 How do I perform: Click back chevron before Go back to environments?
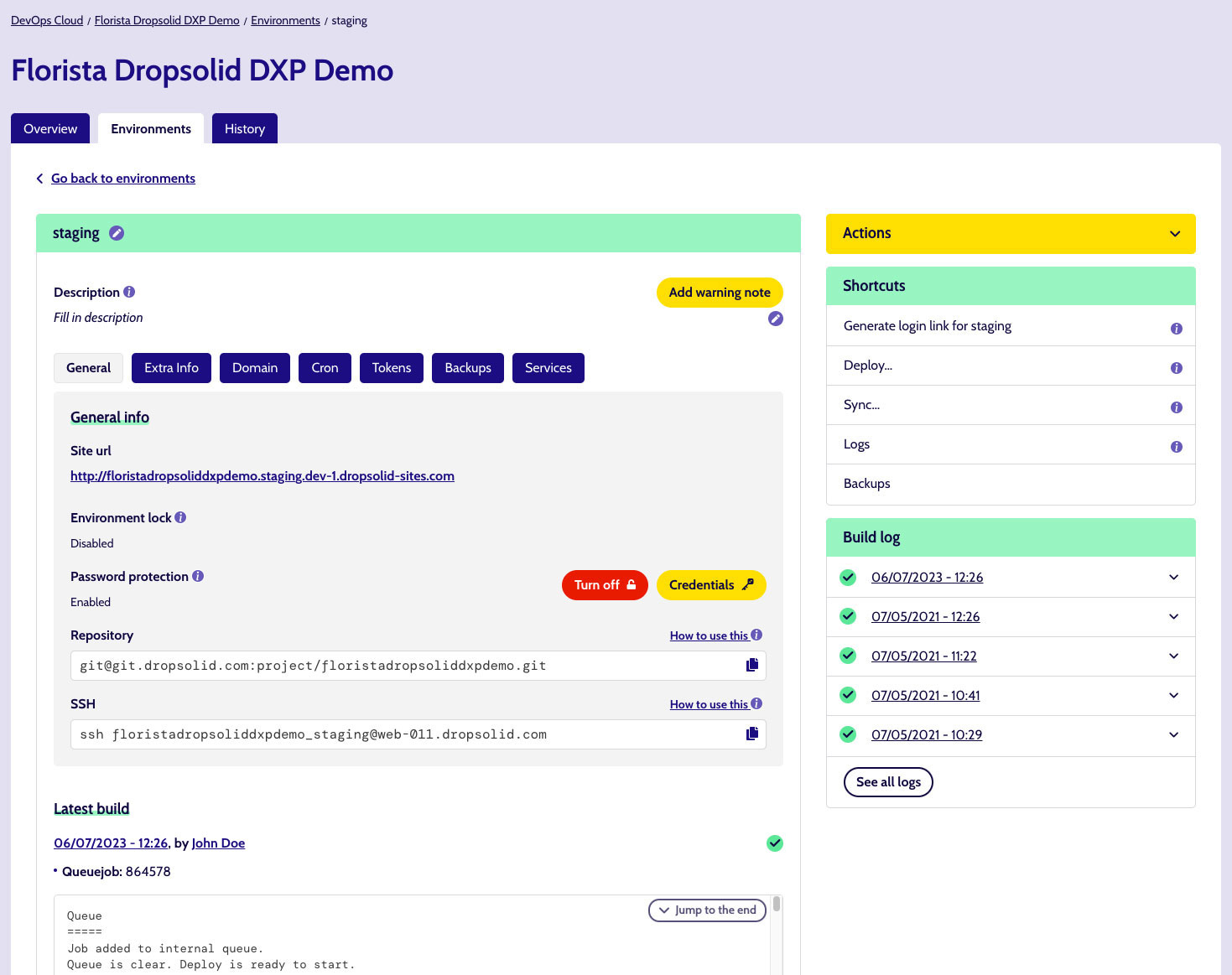click(x=39, y=179)
